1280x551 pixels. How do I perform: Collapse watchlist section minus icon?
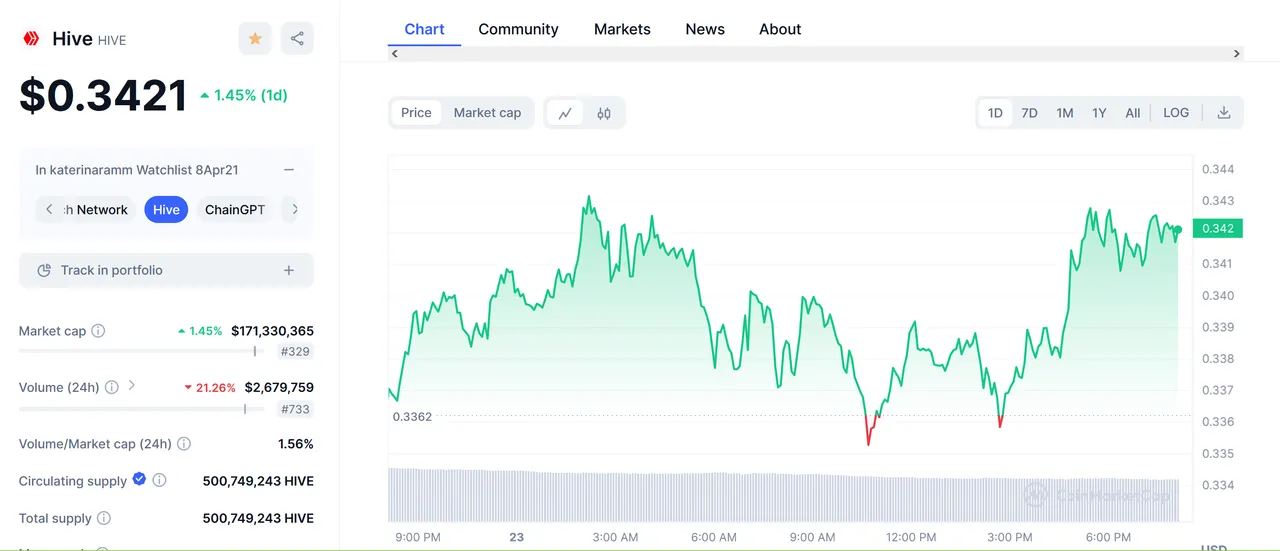click(x=289, y=170)
